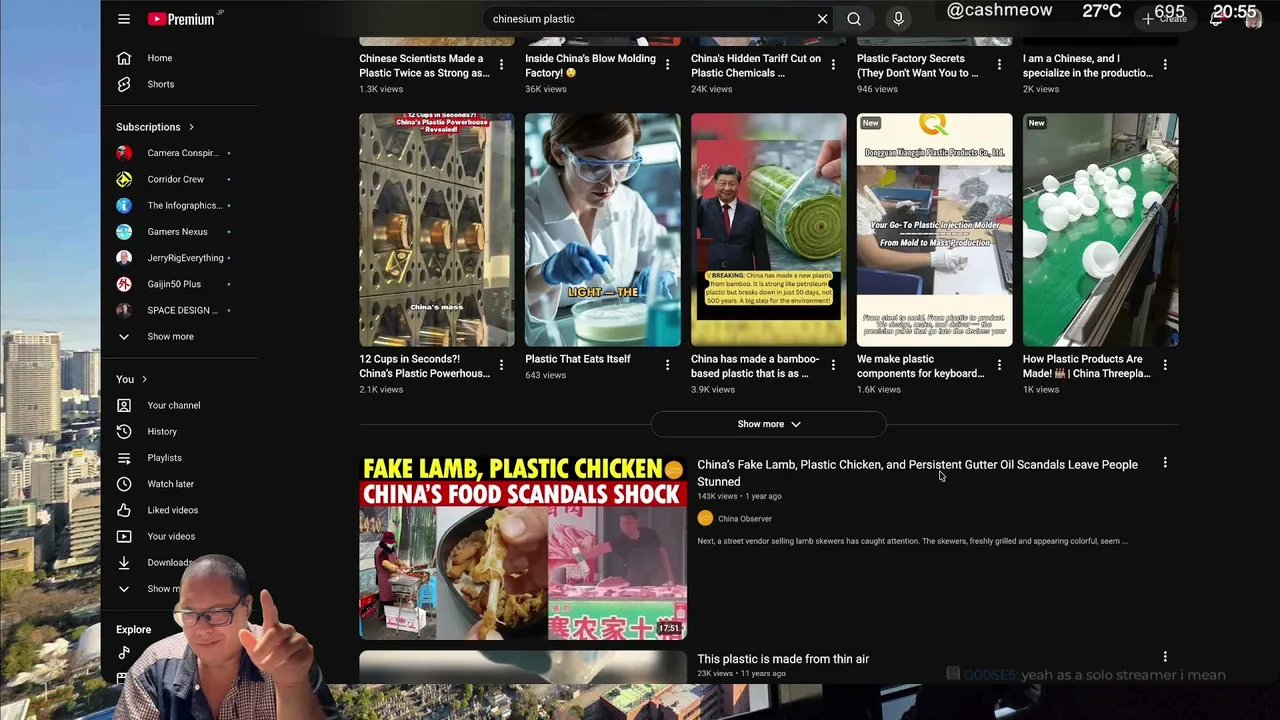Play the plastic keyboard components short thumbnail
The image size is (1280, 720).
tap(935, 230)
